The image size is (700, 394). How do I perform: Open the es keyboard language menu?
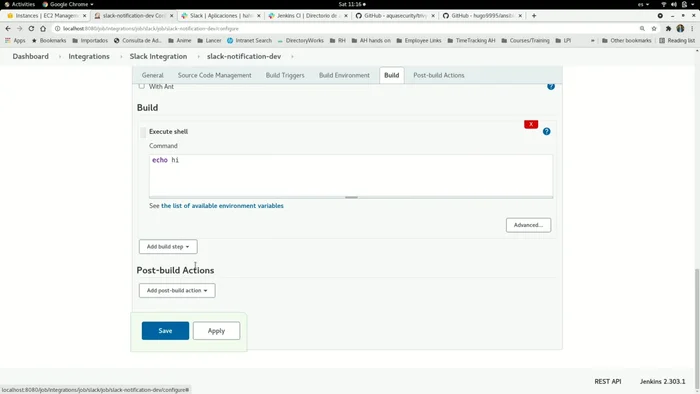pyautogui.click(x=643, y=4)
